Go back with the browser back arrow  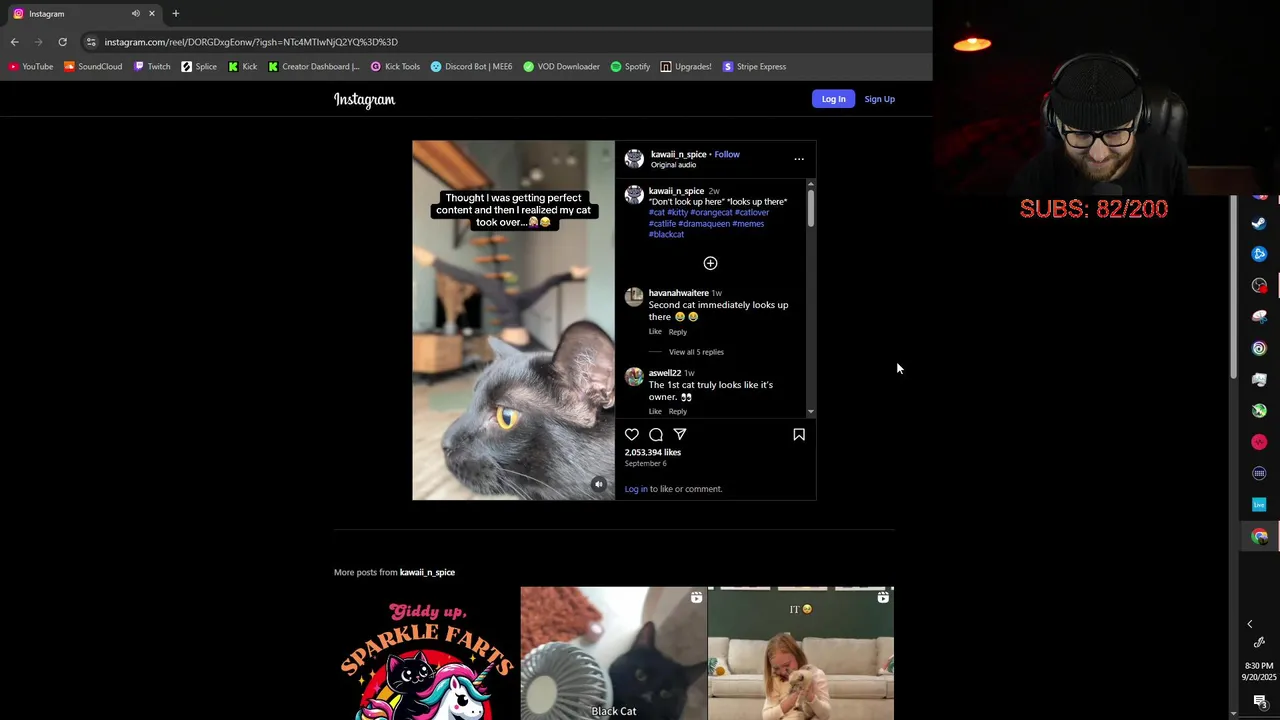(14, 42)
